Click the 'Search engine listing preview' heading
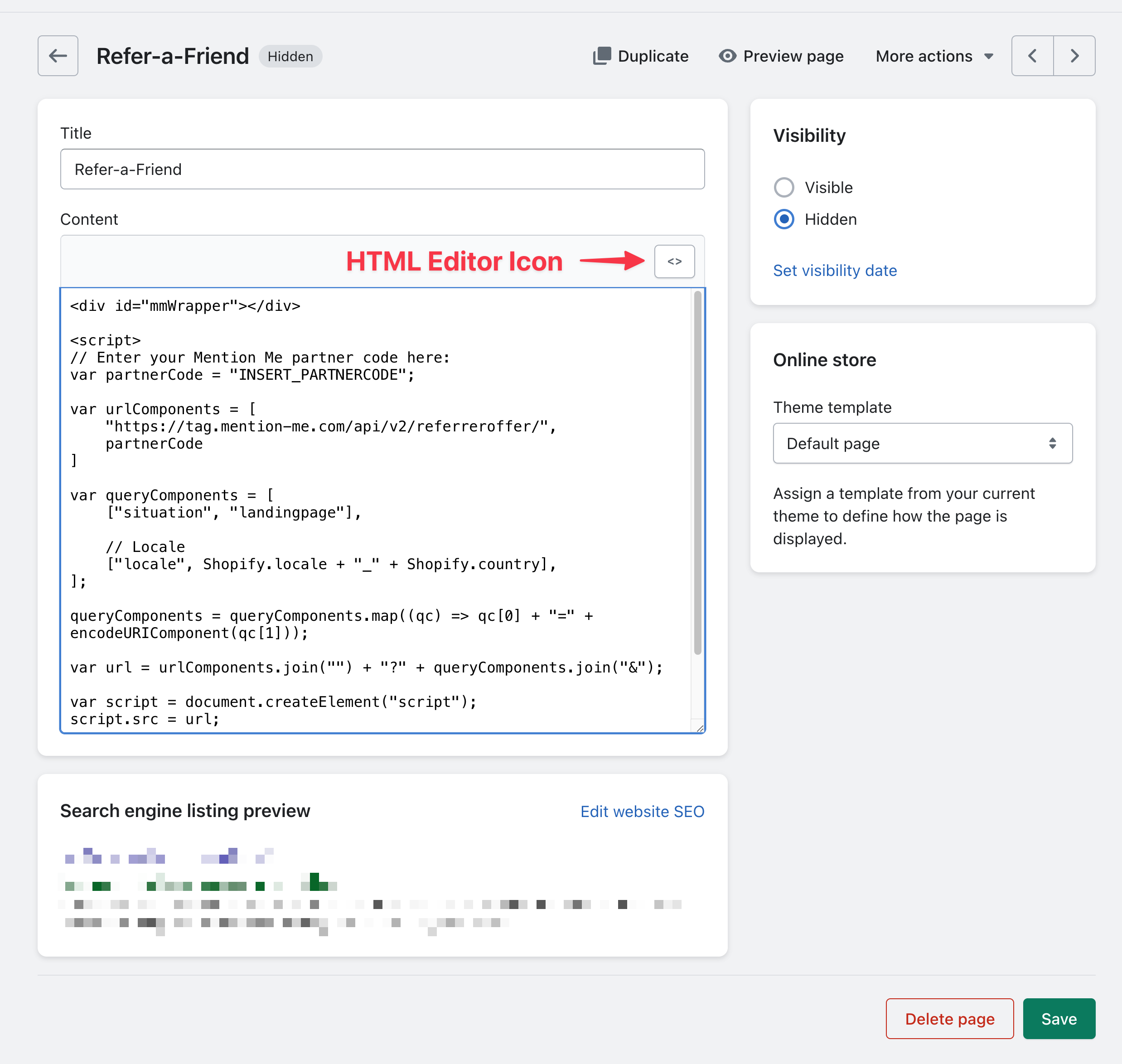The image size is (1122, 1064). (185, 811)
